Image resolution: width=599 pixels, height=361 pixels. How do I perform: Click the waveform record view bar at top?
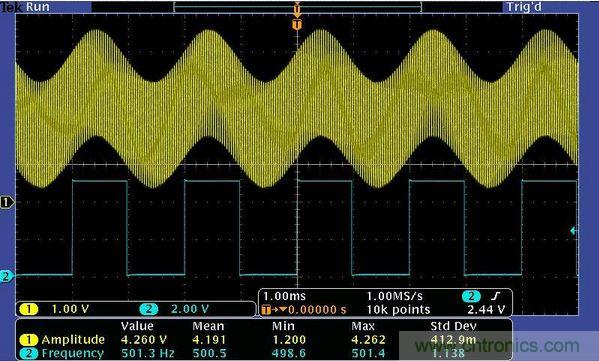pos(298,7)
